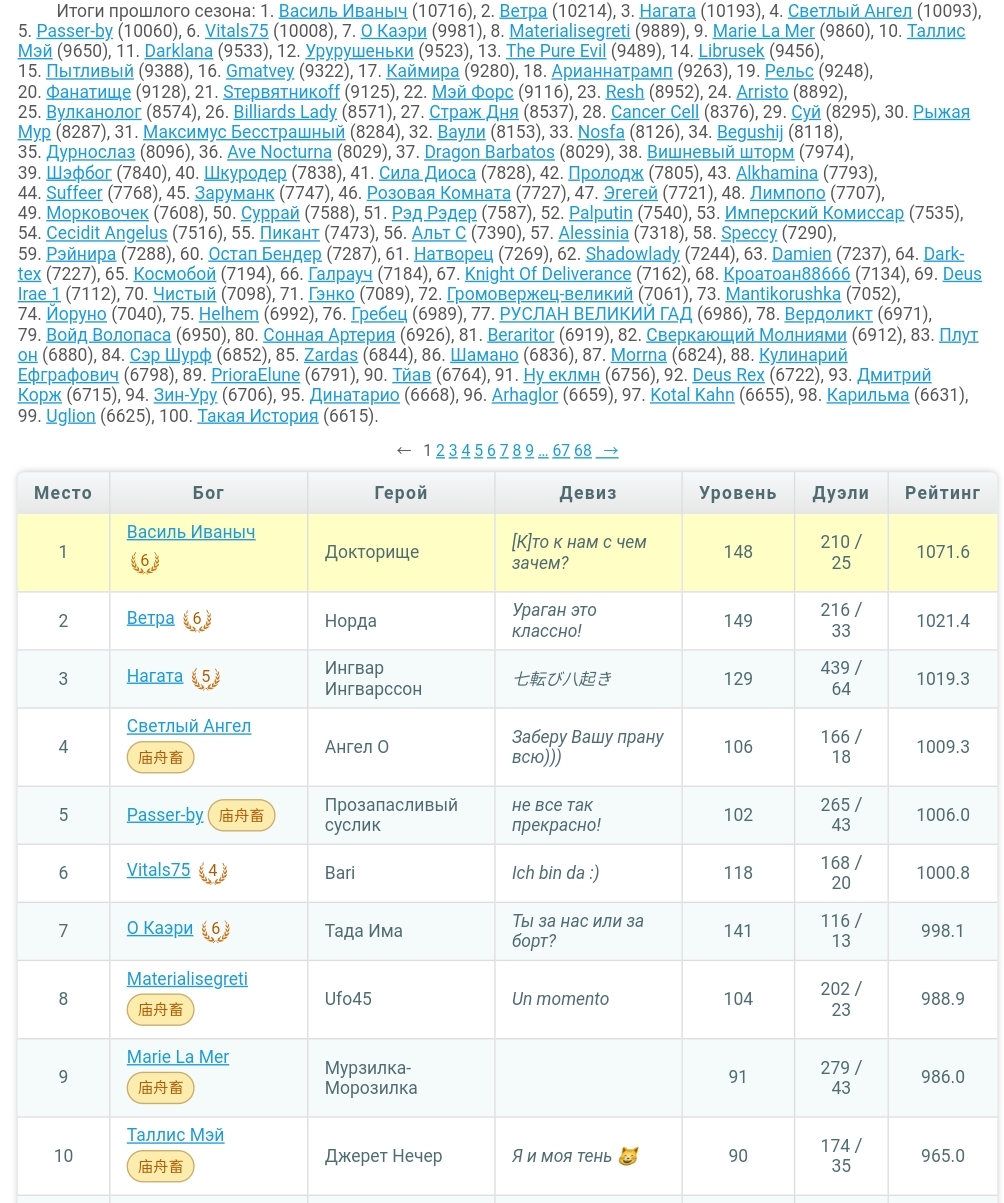The height and width of the screenshot is (1203, 1004).
Task: Click the Дуэли column header
Action: [x=840, y=493]
